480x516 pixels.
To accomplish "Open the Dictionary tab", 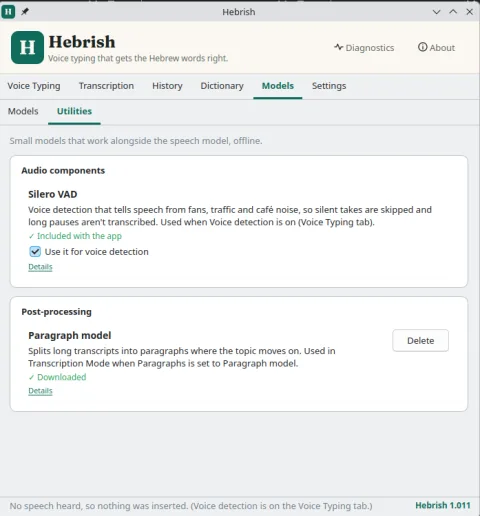I will click(222, 86).
